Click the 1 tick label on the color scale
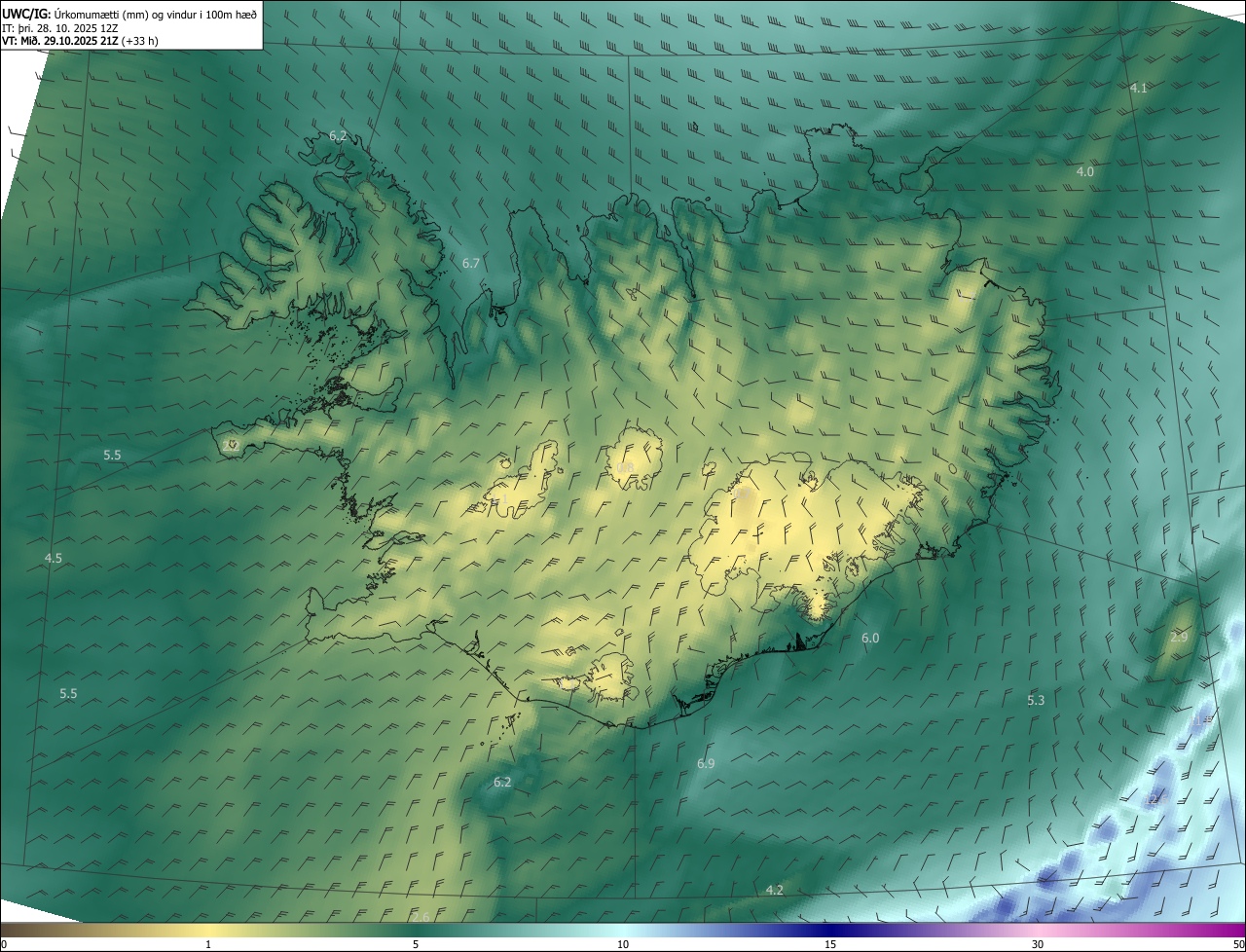 [208, 944]
